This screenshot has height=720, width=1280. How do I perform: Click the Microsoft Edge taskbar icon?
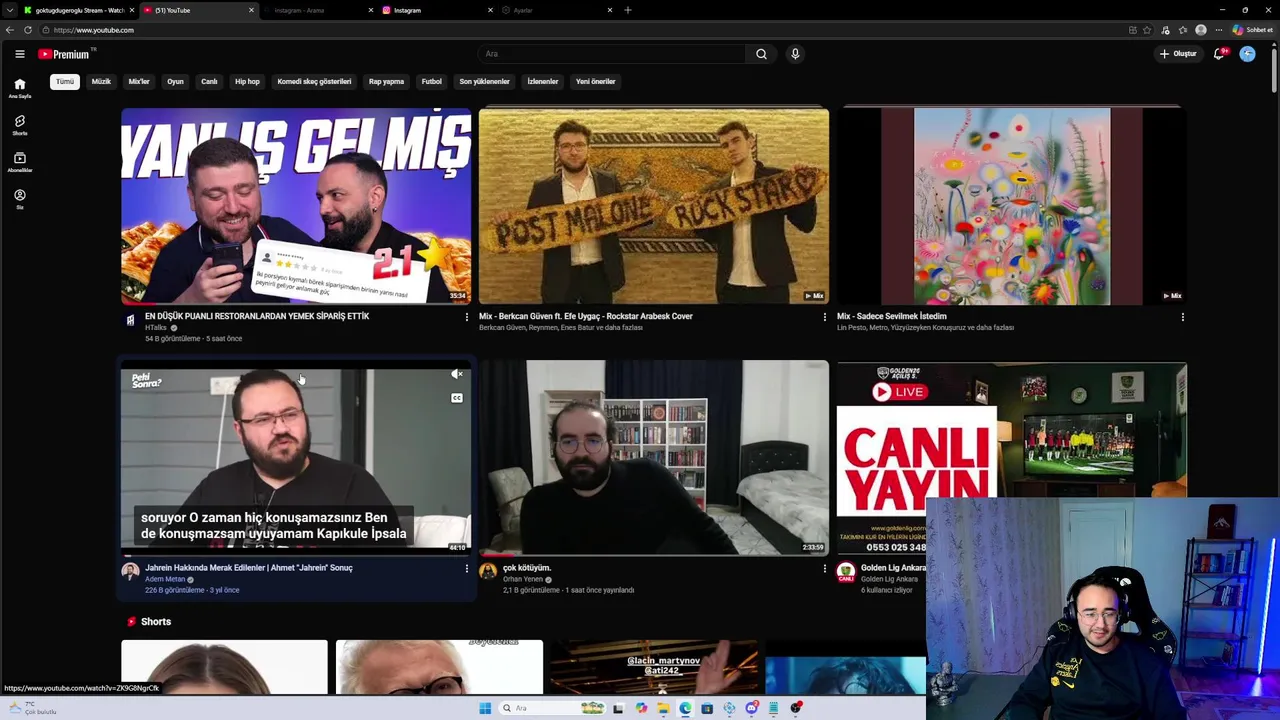[685, 708]
